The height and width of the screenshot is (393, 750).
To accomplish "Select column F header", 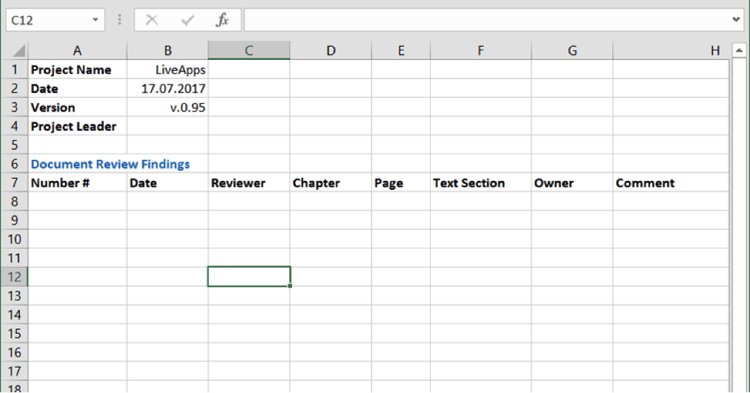I will point(481,50).
